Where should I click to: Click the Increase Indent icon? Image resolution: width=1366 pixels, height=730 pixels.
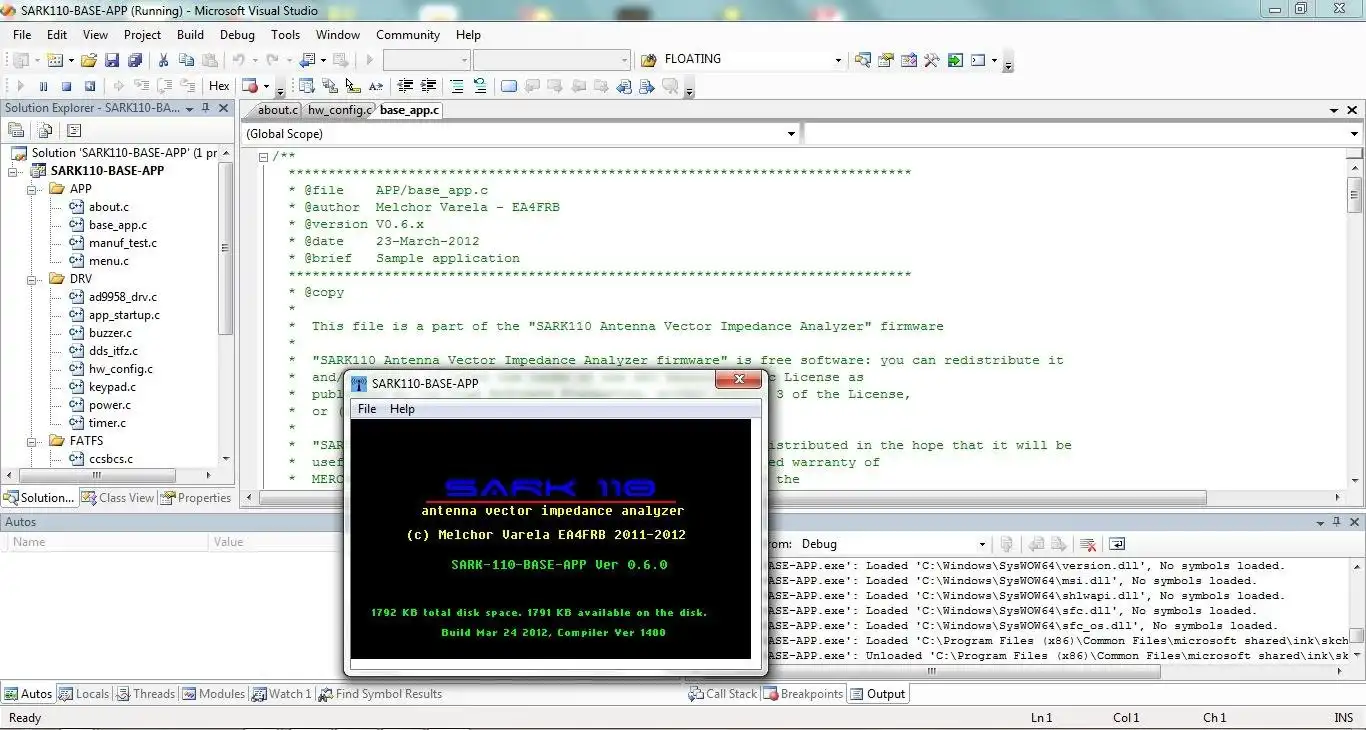(x=429, y=86)
